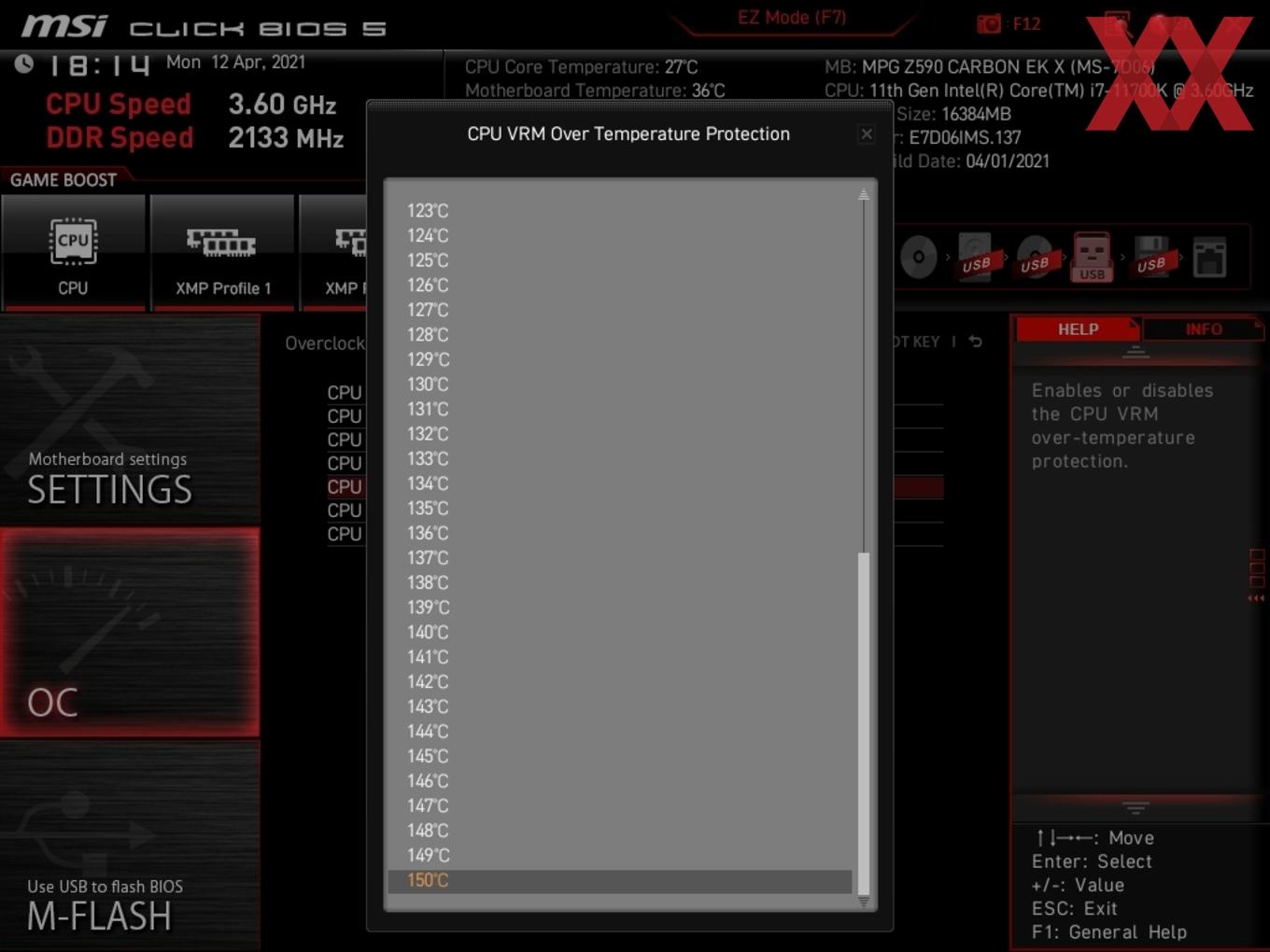Pick 127°C option
The width and height of the screenshot is (1270, 952).
pyautogui.click(x=620, y=310)
